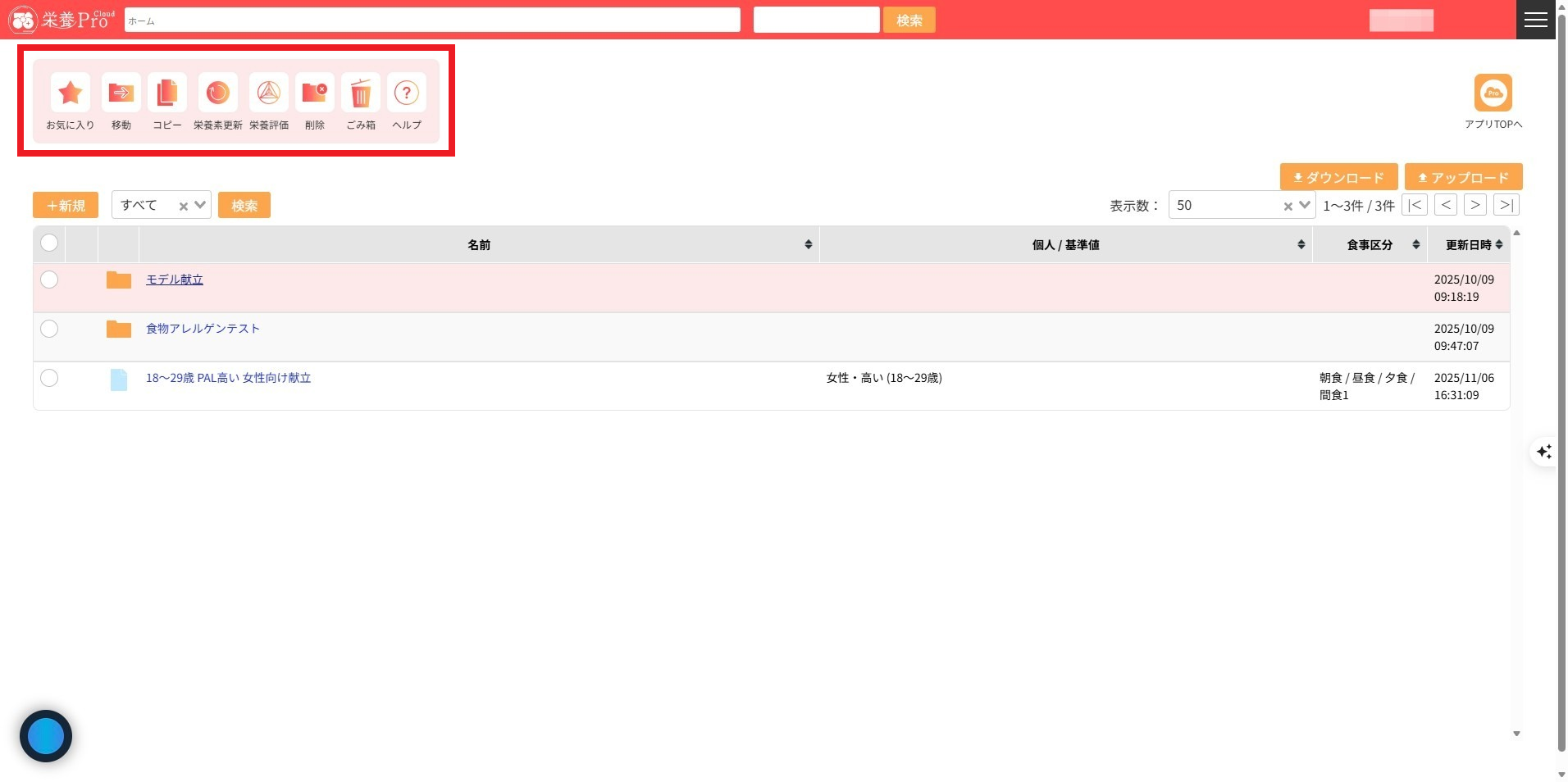Click the お気に入り star icon
1568x782 pixels.
click(71, 93)
